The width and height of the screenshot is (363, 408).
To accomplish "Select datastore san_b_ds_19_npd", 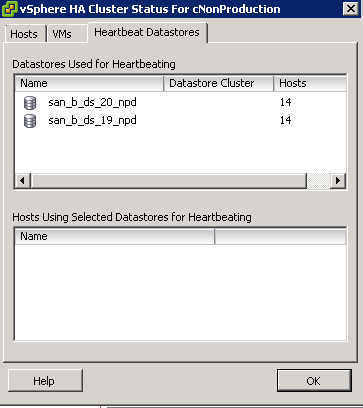I will tap(92, 120).
